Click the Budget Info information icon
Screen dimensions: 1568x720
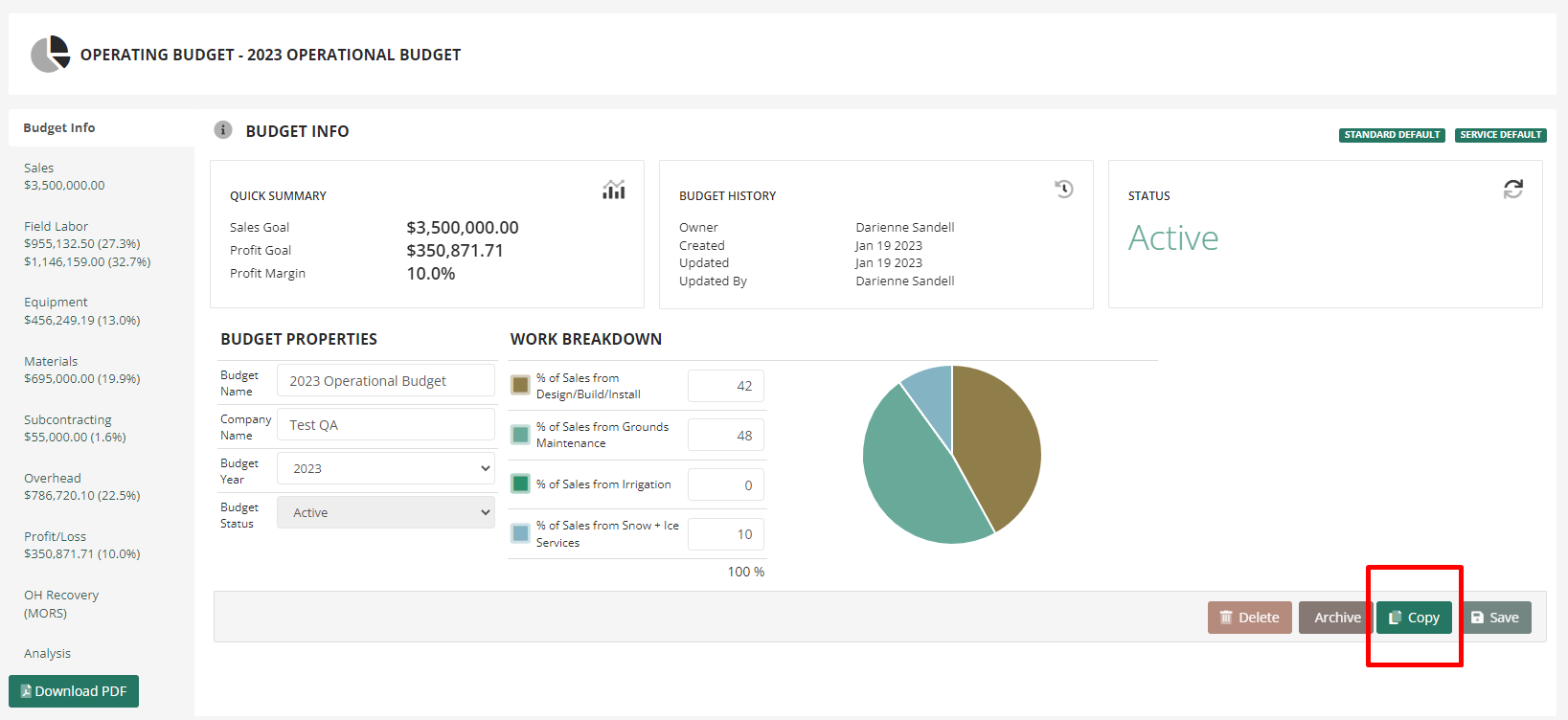[223, 130]
